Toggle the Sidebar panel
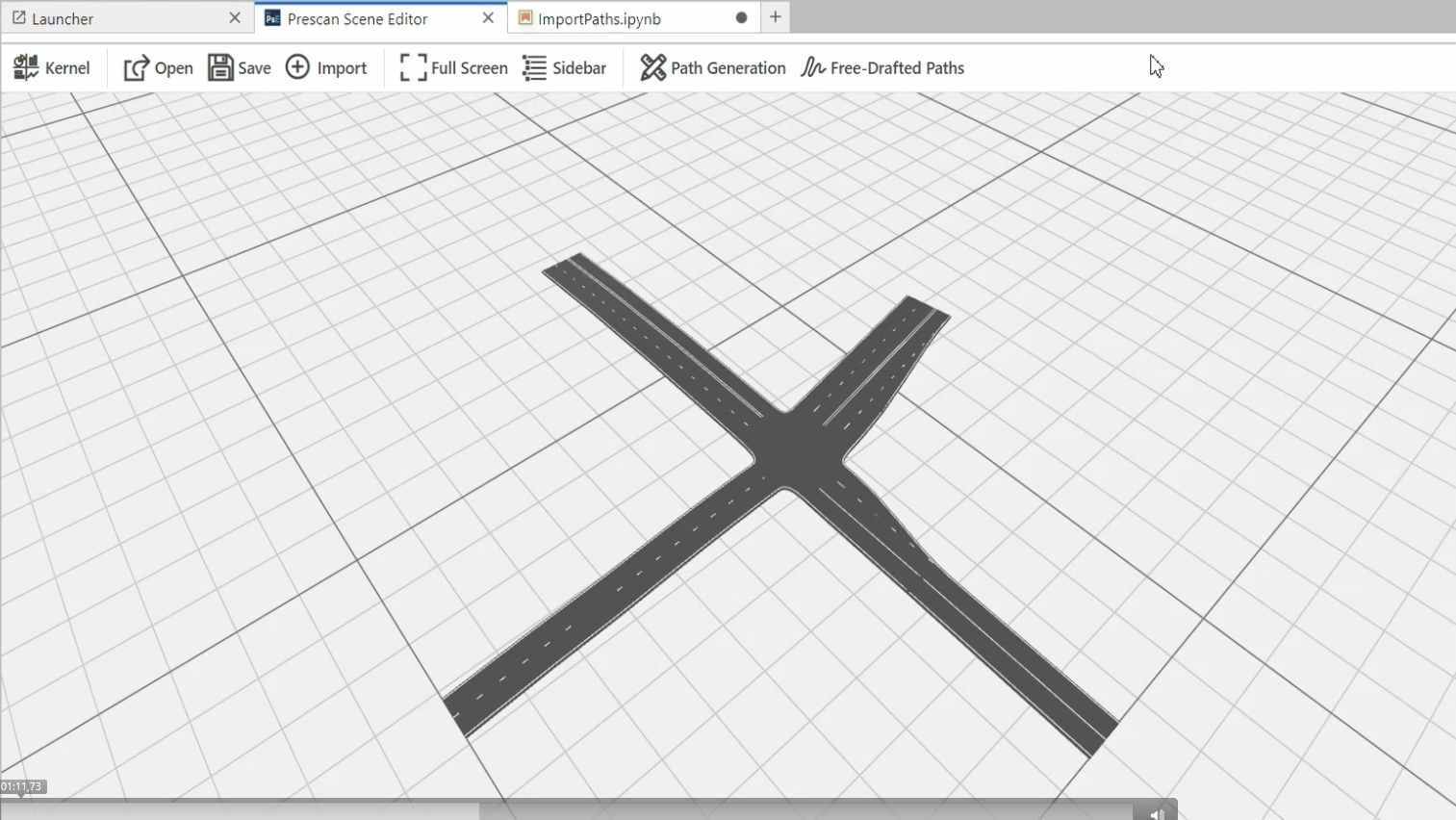This screenshot has width=1456, height=820. pyautogui.click(x=564, y=68)
